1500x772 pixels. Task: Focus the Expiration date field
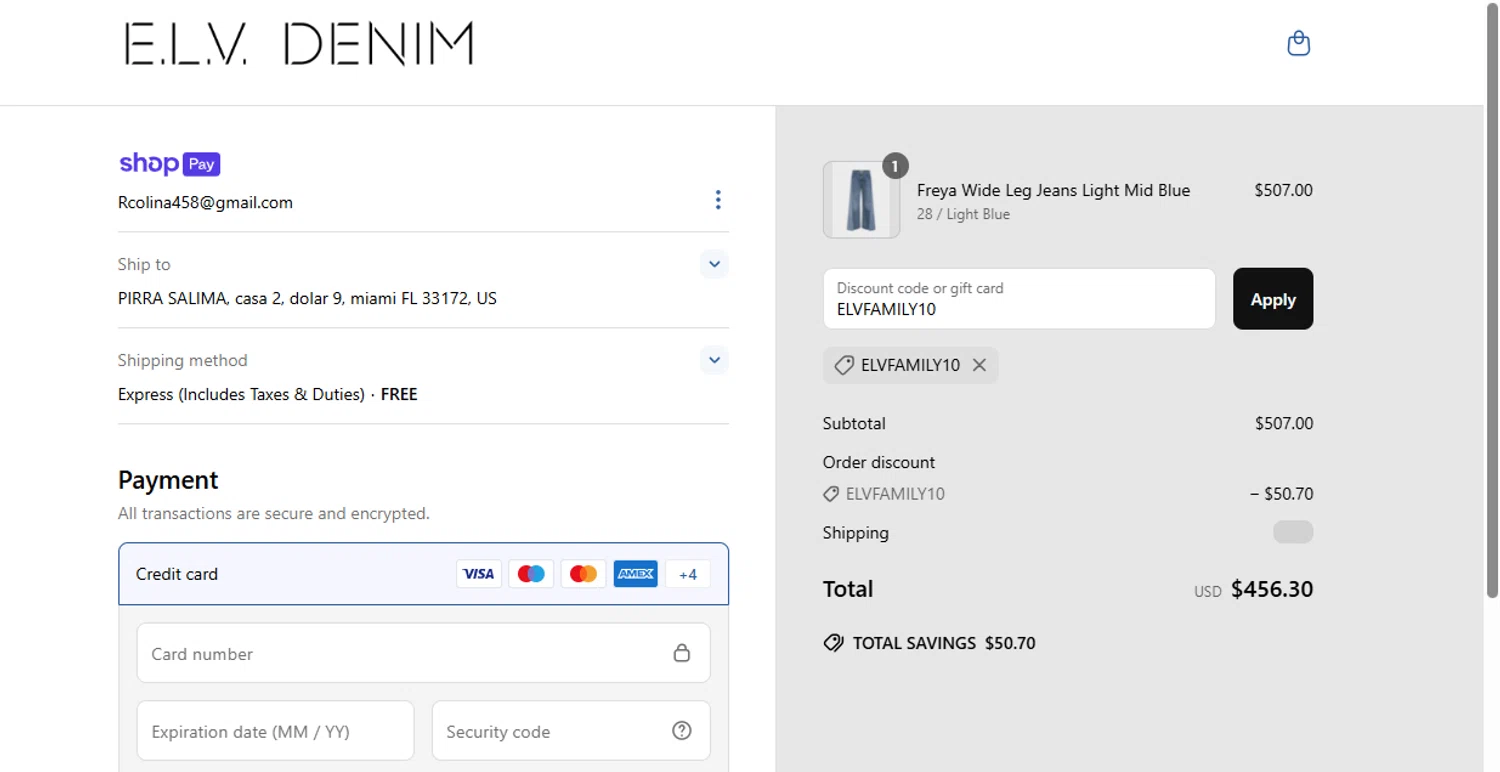[x=275, y=731]
